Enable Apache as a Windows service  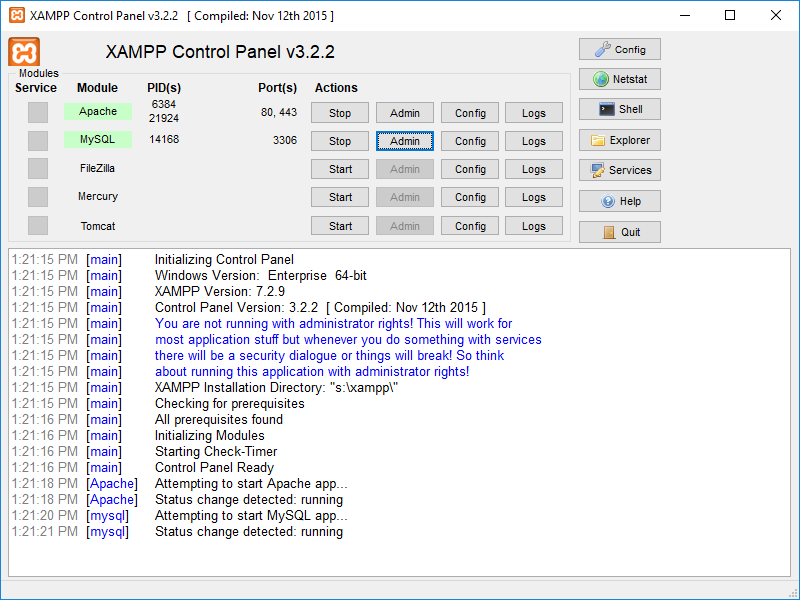pyautogui.click(x=37, y=112)
